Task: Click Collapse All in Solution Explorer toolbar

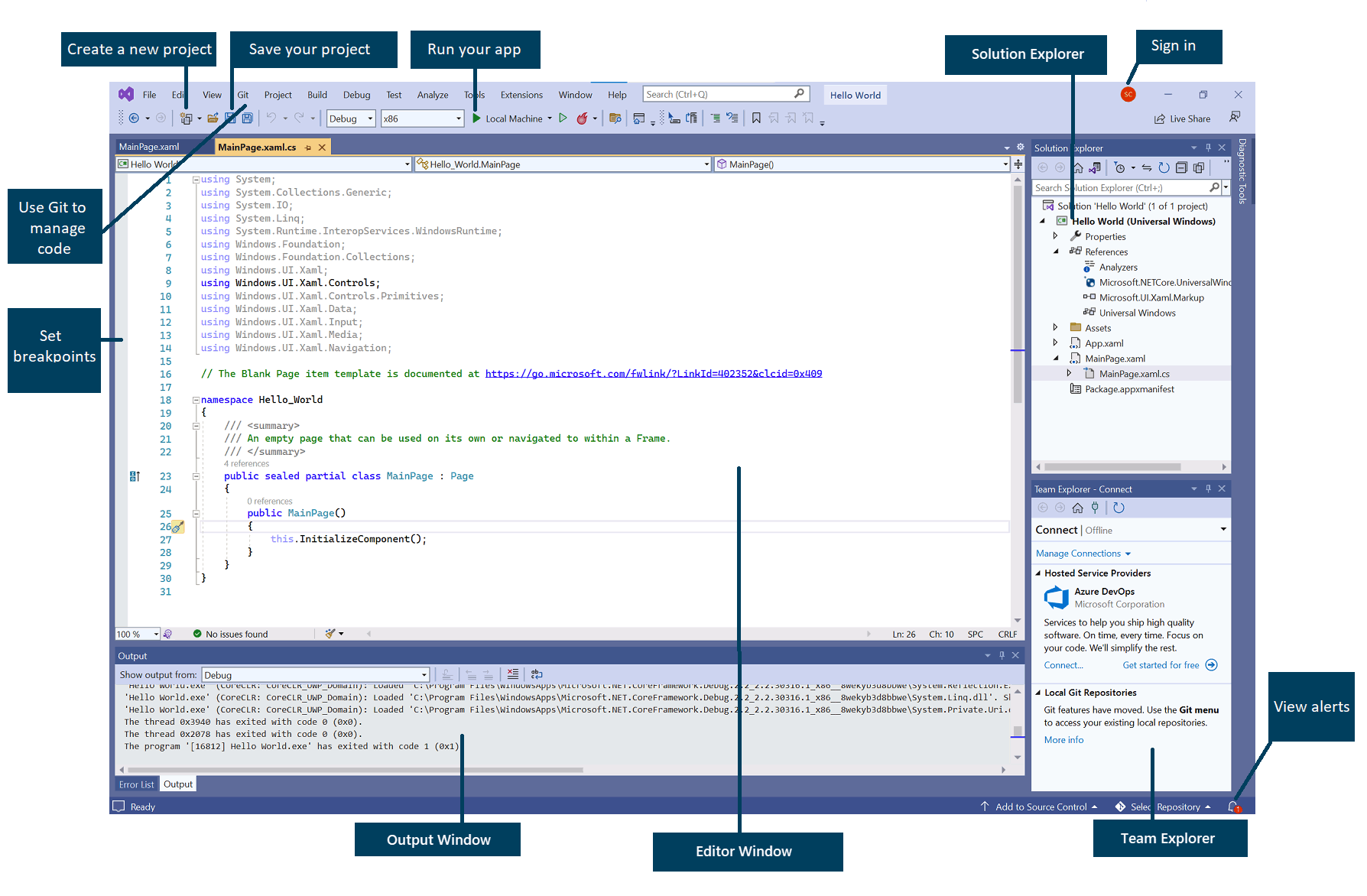Action: click(1181, 168)
